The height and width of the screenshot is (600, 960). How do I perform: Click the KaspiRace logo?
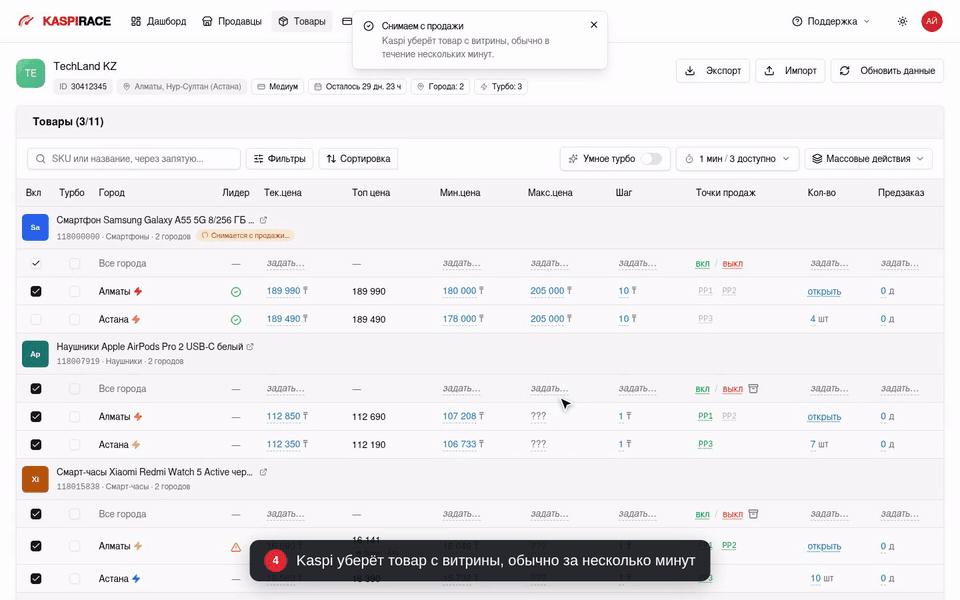click(x=65, y=21)
